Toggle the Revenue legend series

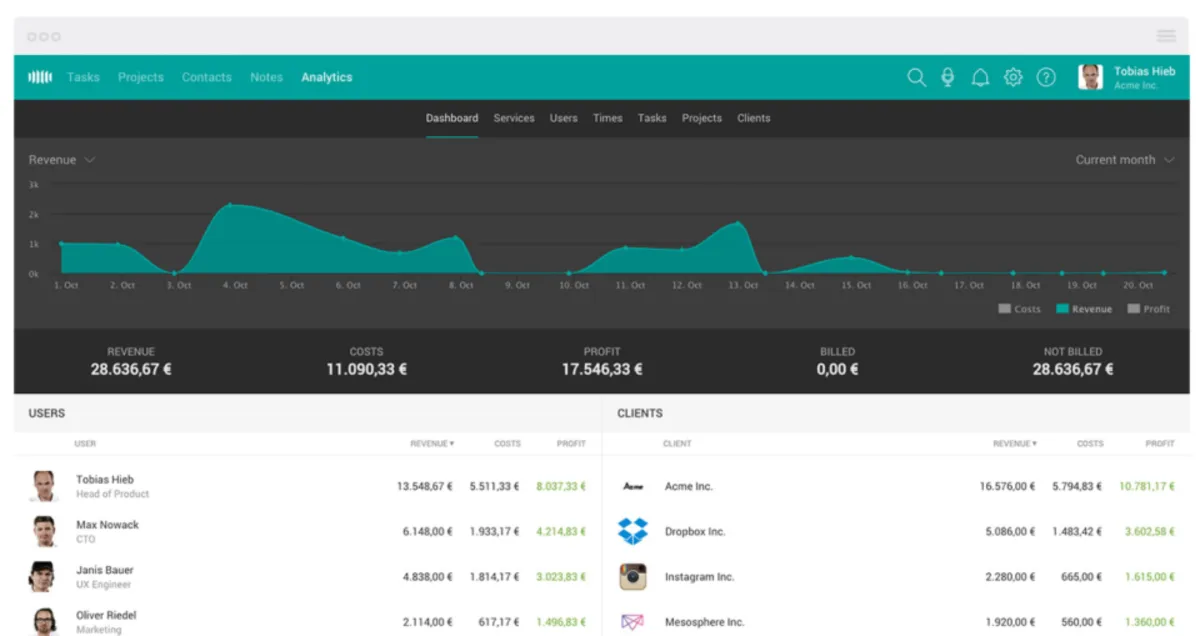tap(1084, 309)
